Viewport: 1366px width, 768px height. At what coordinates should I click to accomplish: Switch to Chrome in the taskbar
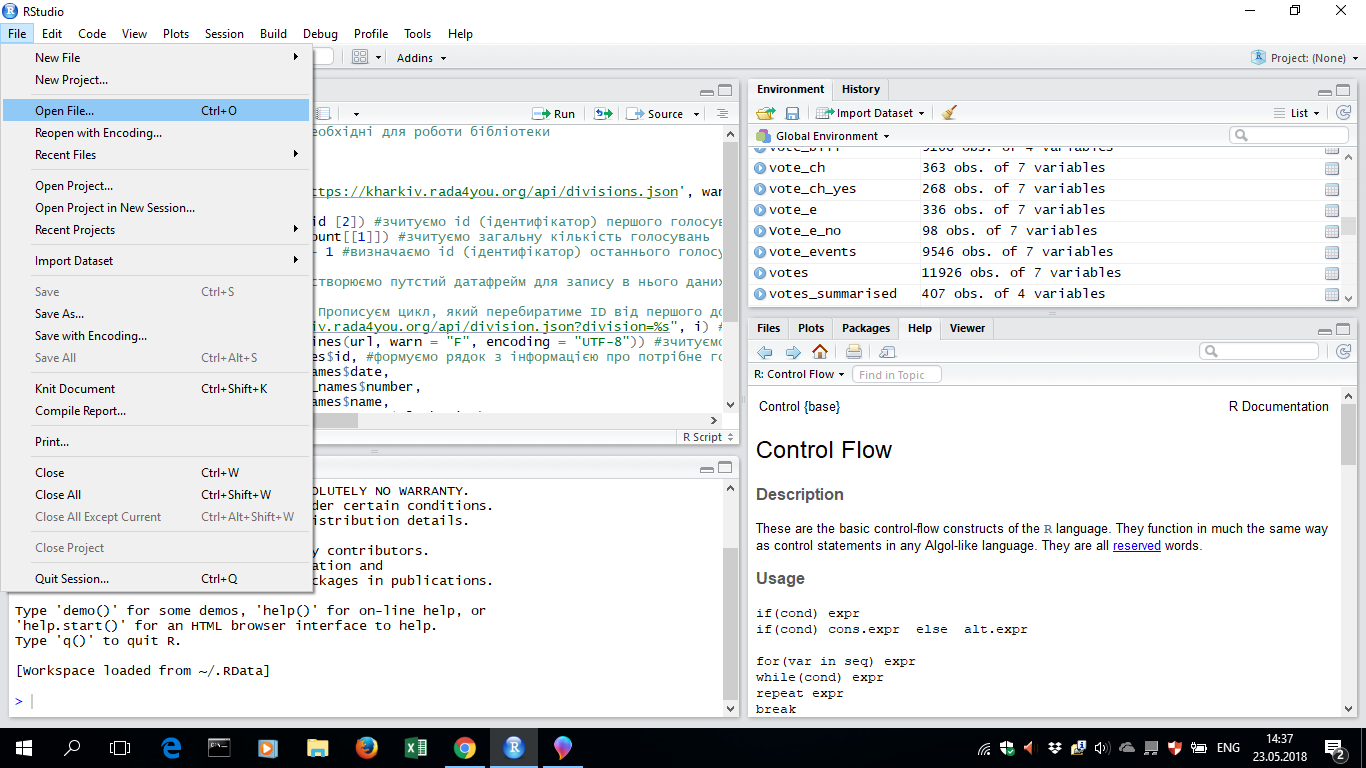click(465, 748)
